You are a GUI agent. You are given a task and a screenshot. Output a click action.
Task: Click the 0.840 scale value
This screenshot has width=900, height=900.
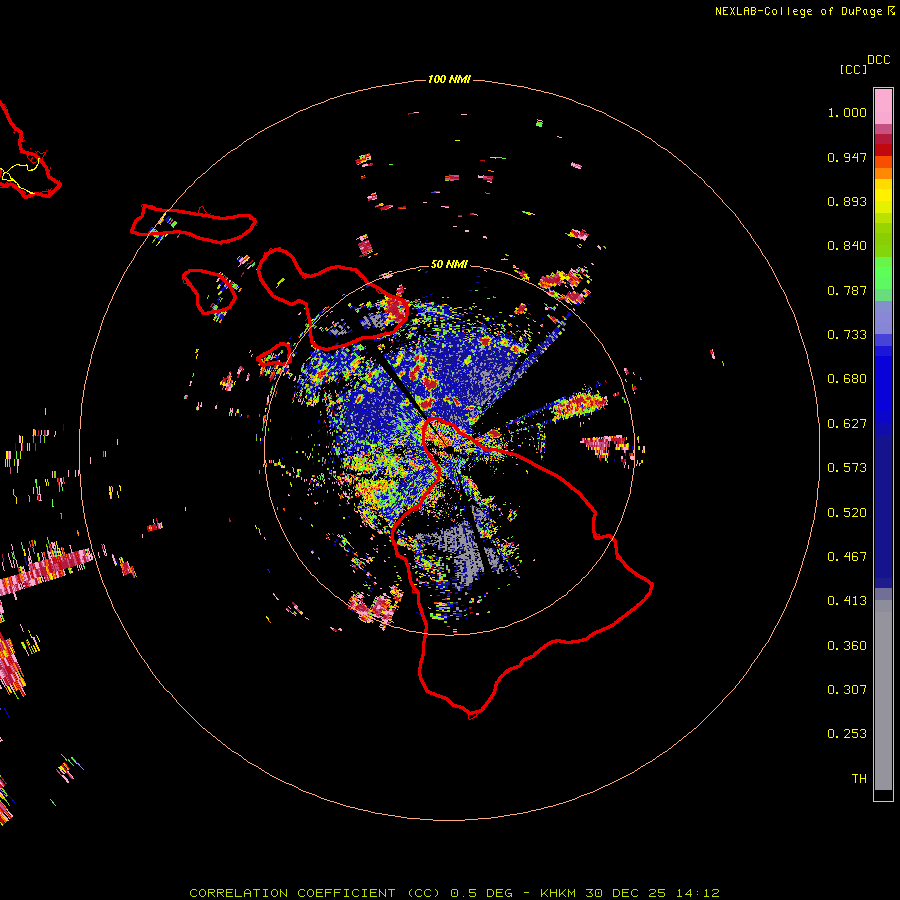coord(847,246)
